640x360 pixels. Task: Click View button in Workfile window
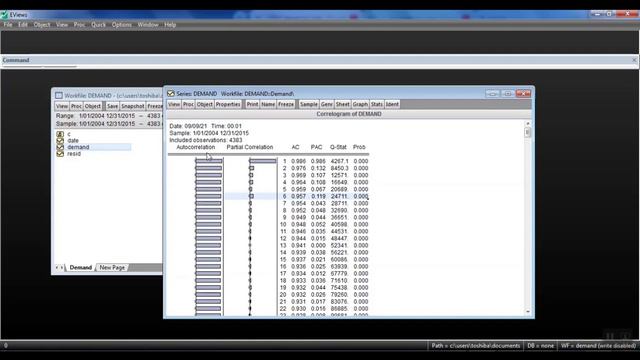[x=62, y=106]
